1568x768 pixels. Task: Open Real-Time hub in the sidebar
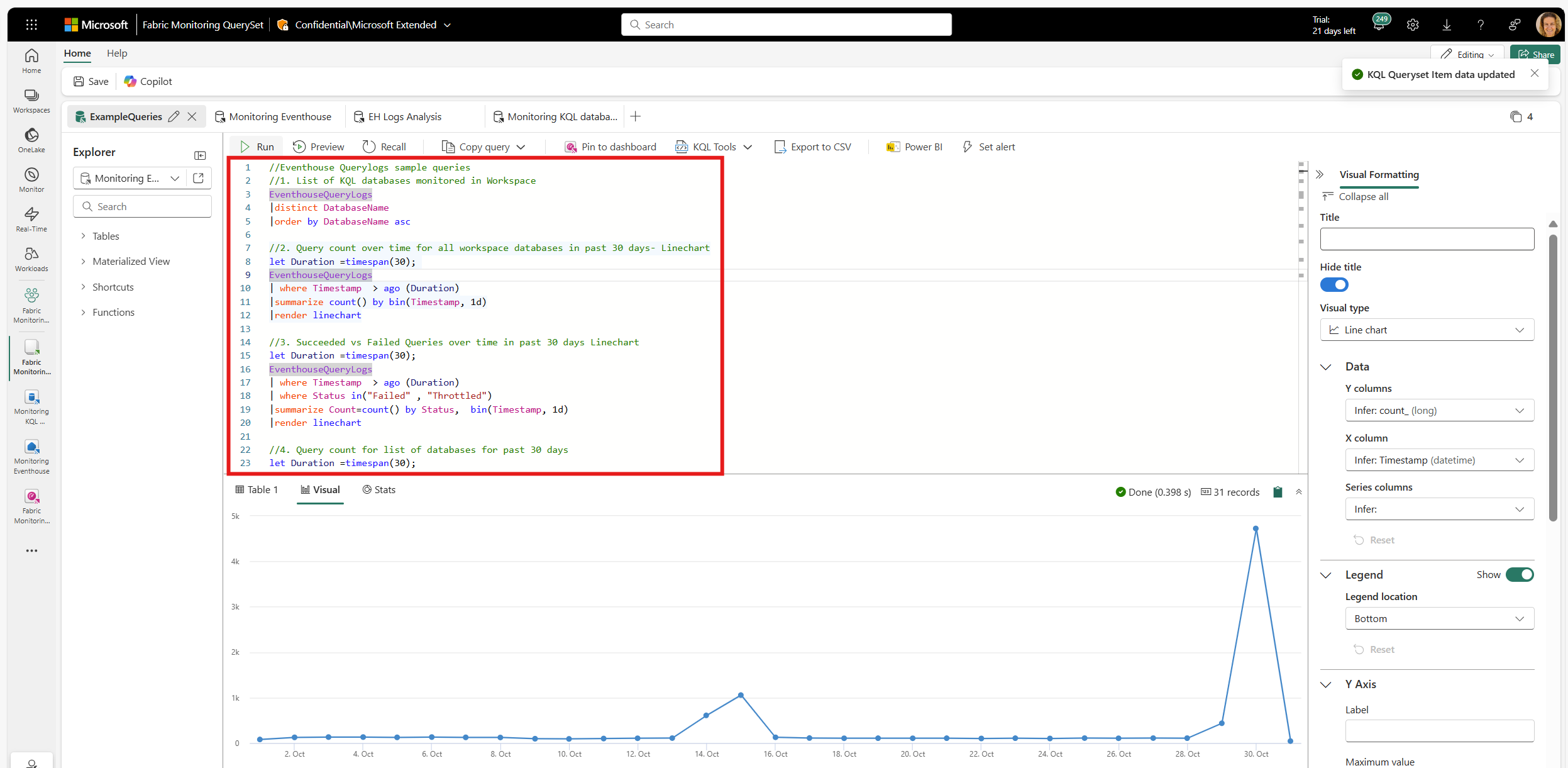[31, 220]
